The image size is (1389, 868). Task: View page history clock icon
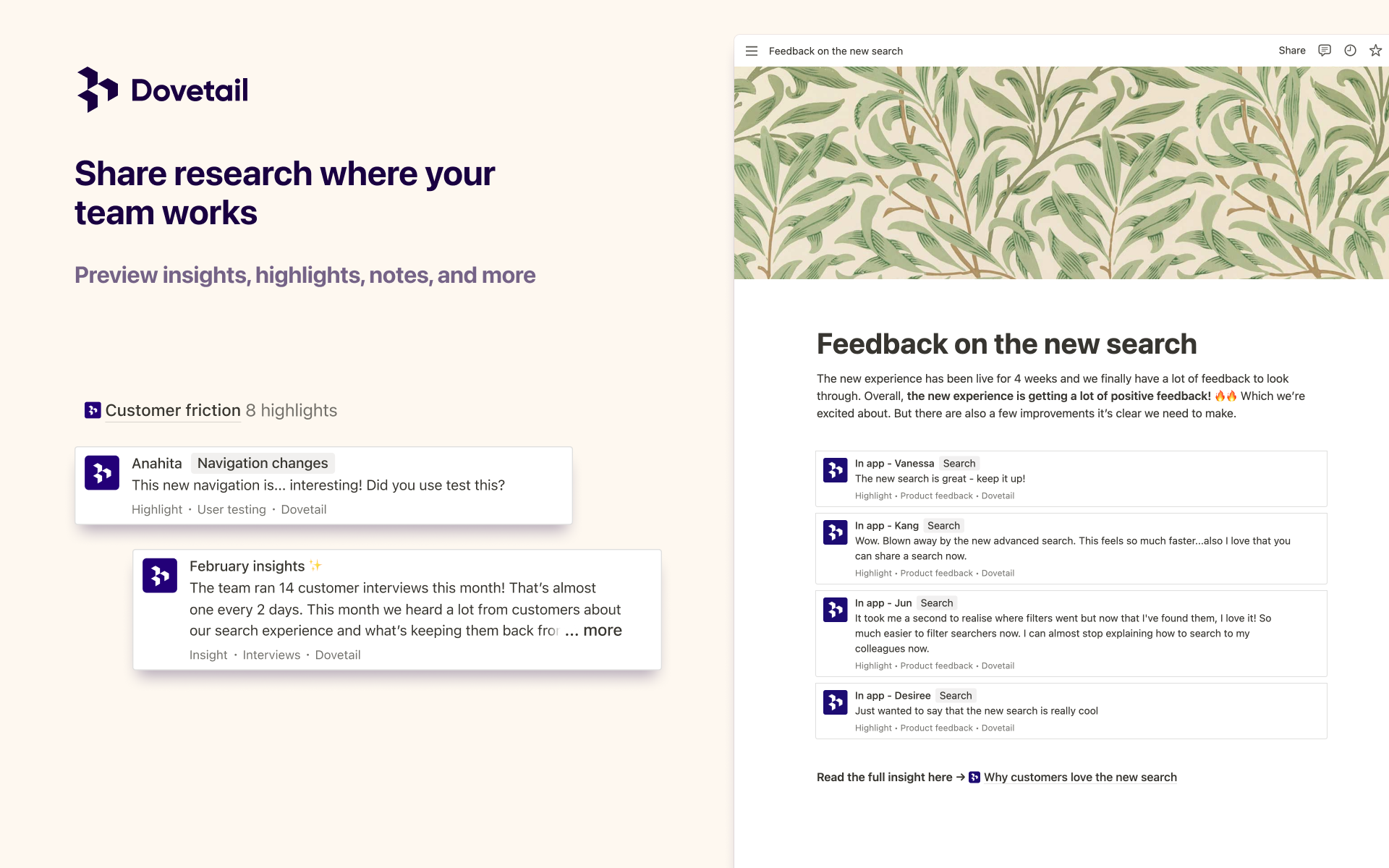(x=1350, y=51)
